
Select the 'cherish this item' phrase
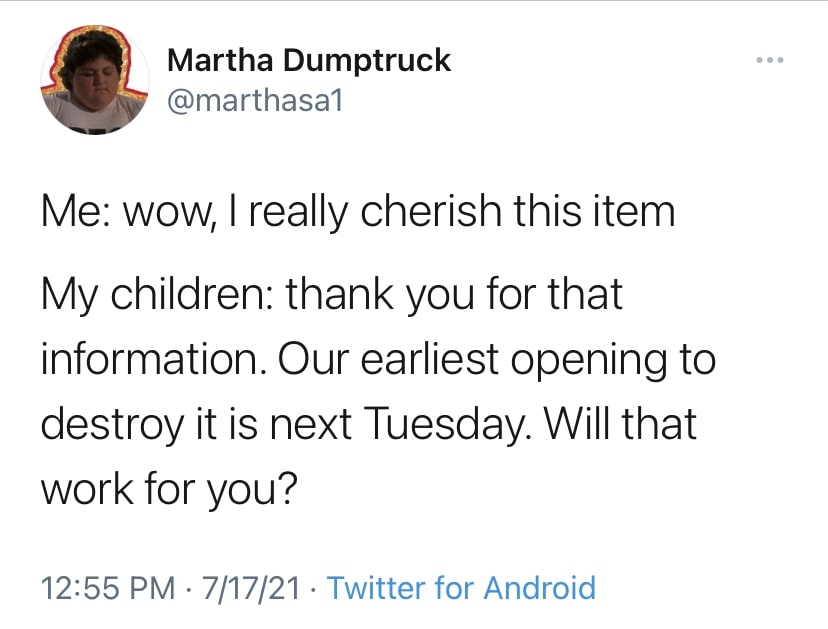pyautogui.click(x=518, y=210)
